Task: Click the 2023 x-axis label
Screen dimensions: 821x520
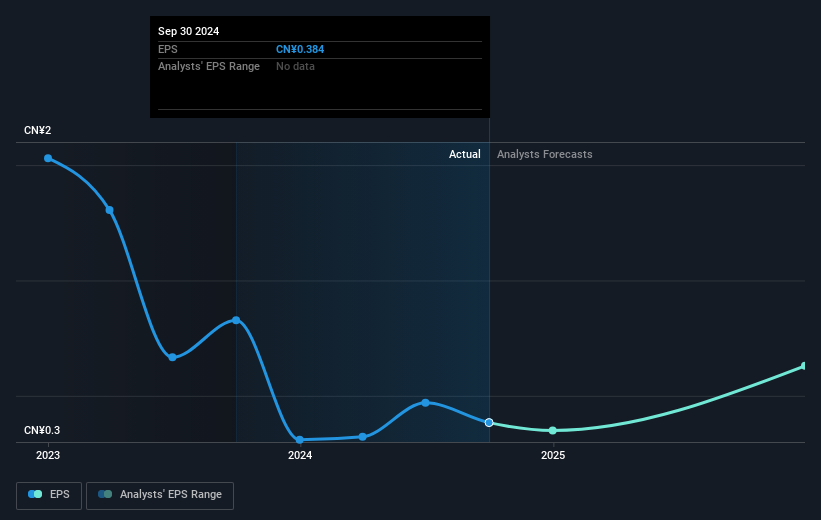Action: (x=48, y=456)
